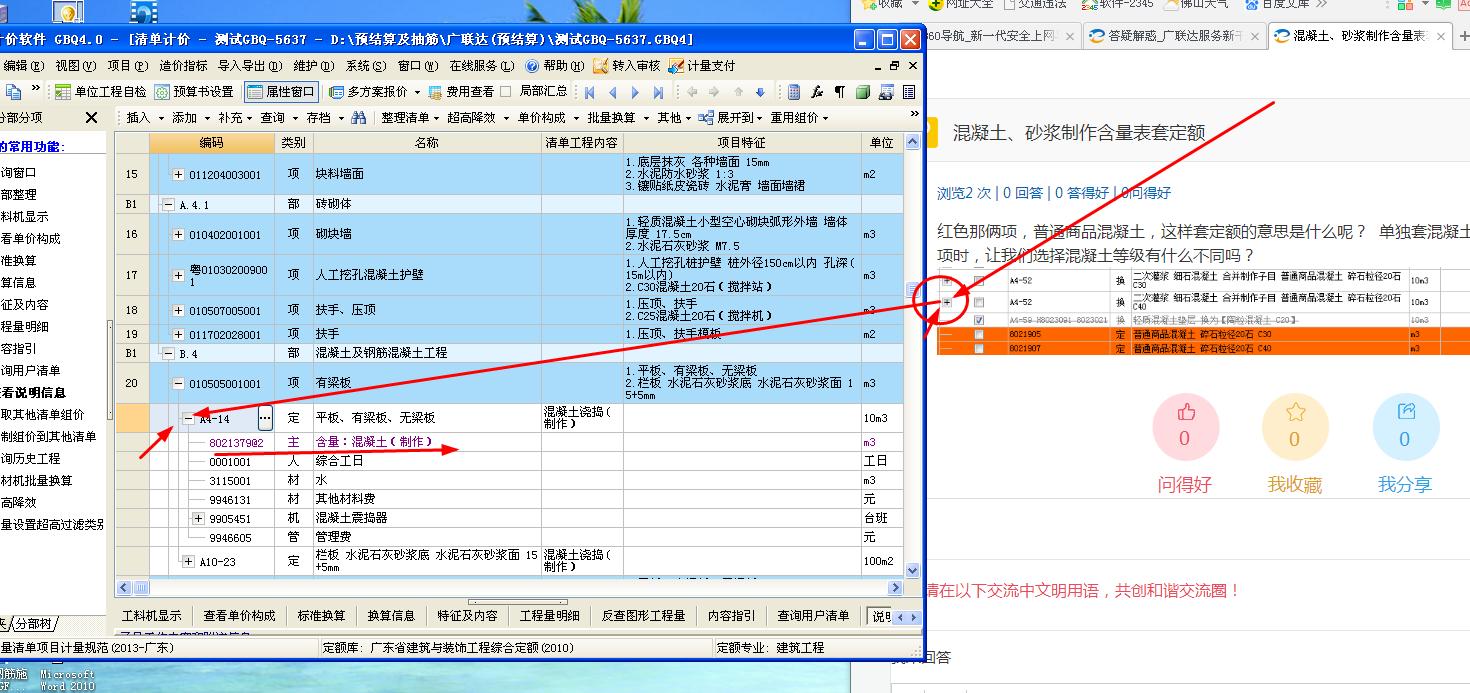
Task: Click 转入审核 toolbar icon
Action: tap(626, 66)
